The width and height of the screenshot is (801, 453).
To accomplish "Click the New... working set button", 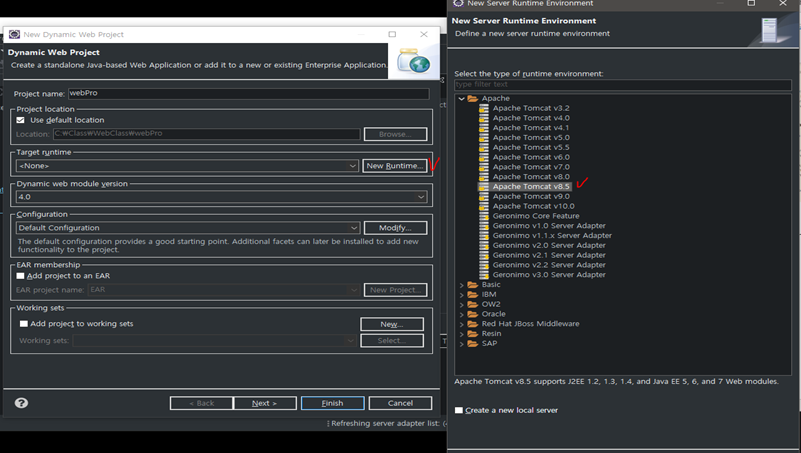I will 392,324.
